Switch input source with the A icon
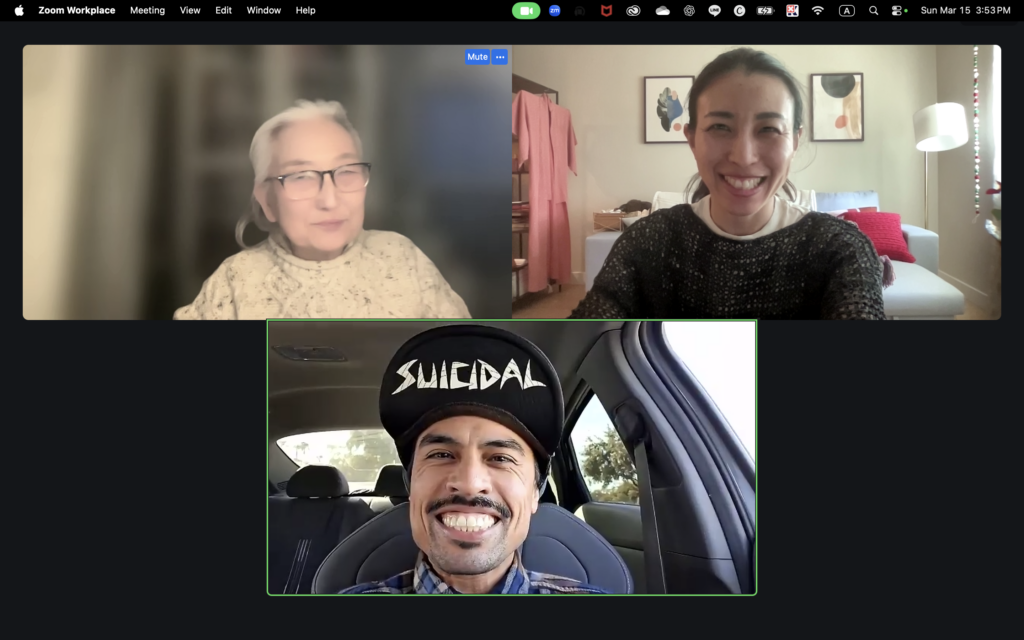This screenshot has width=1024, height=640. coord(847,10)
